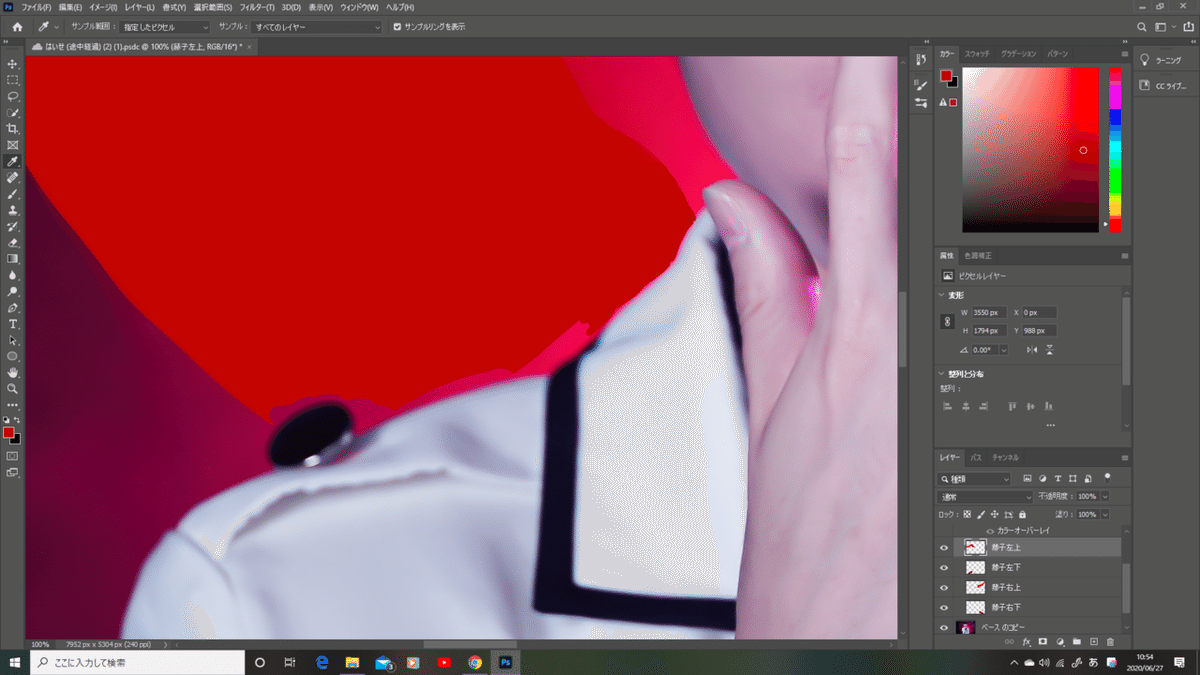Open 不透明度 slider dropdown arrow

pos(1104,496)
